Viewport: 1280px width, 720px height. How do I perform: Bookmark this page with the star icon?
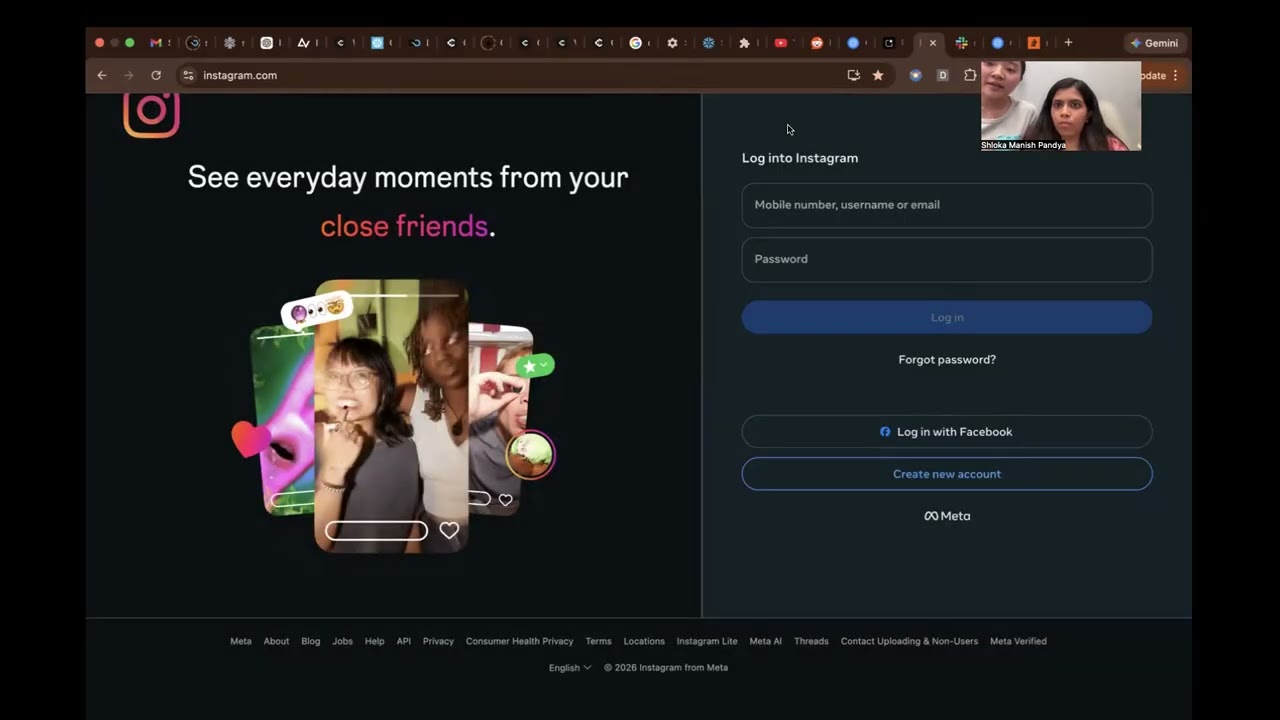[x=878, y=75]
